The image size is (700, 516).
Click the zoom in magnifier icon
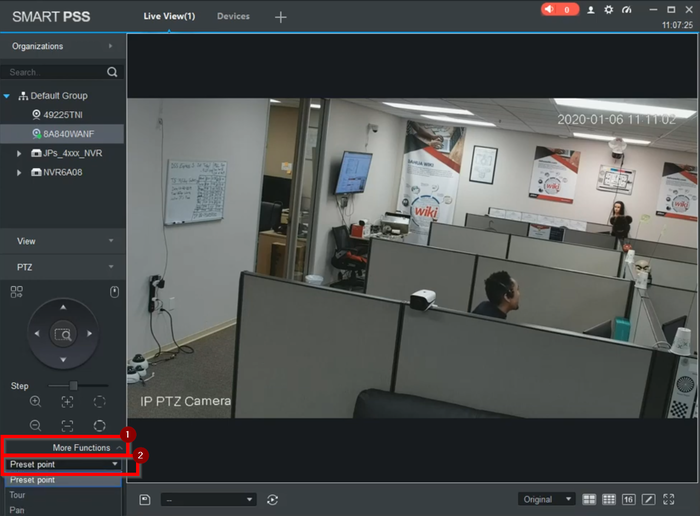click(35, 401)
